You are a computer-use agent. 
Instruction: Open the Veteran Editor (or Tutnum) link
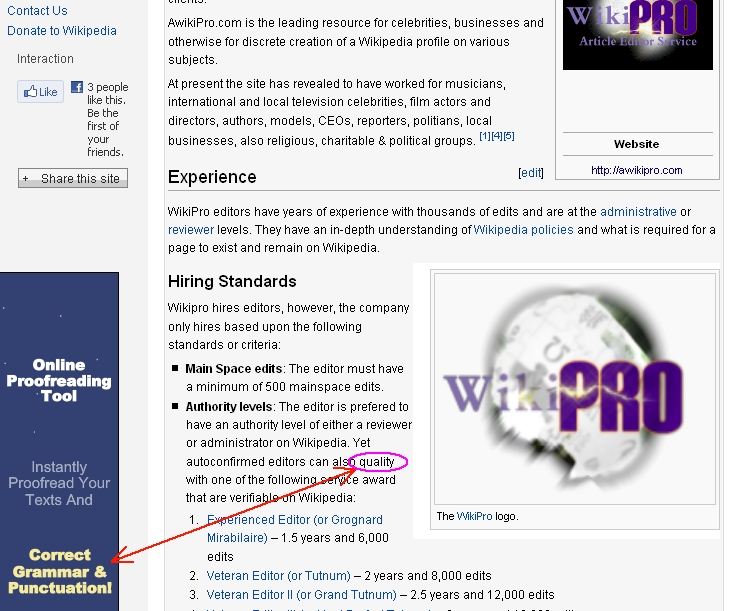(x=278, y=576)
